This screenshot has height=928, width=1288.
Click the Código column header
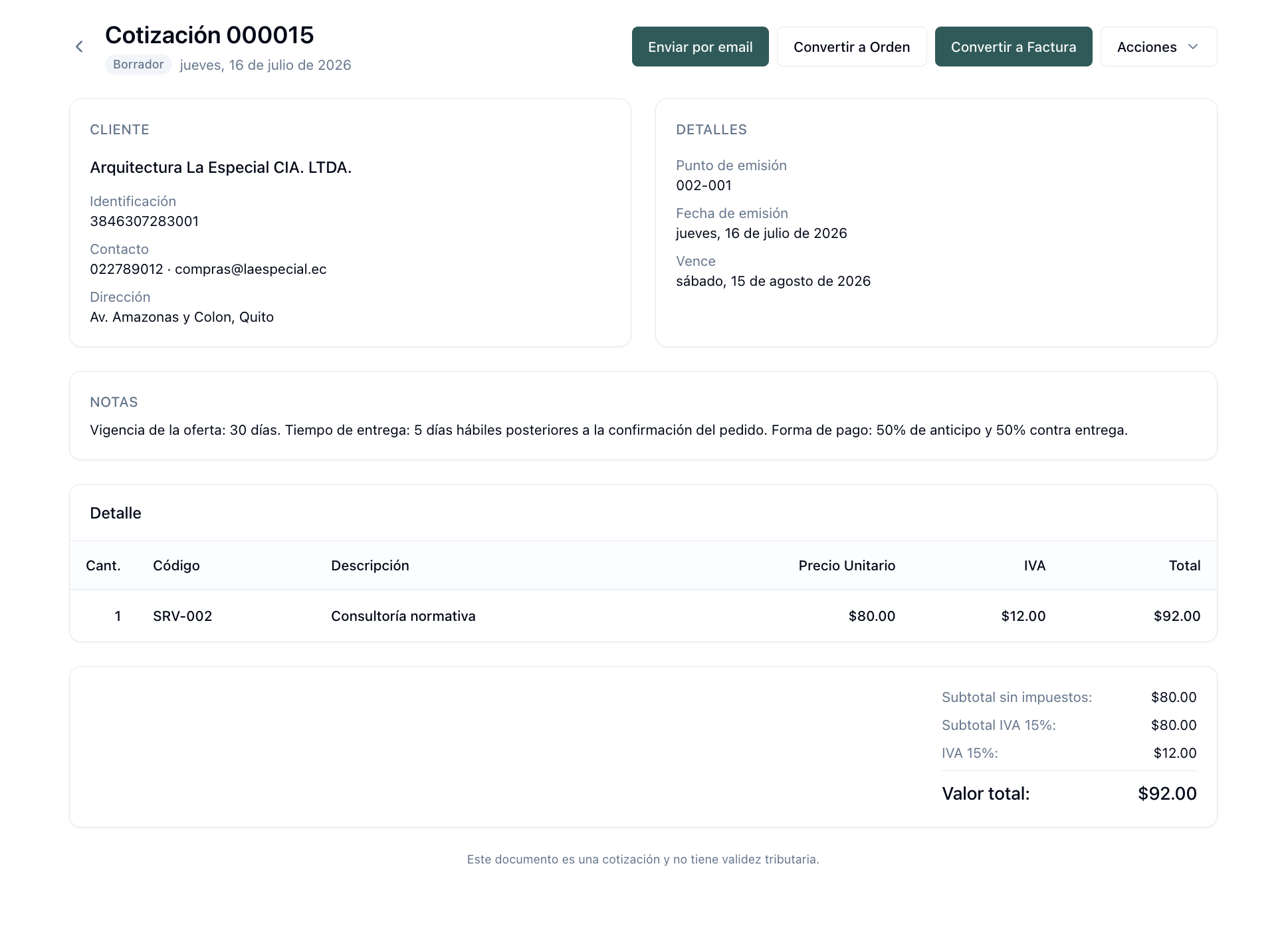tap(176, 566)
